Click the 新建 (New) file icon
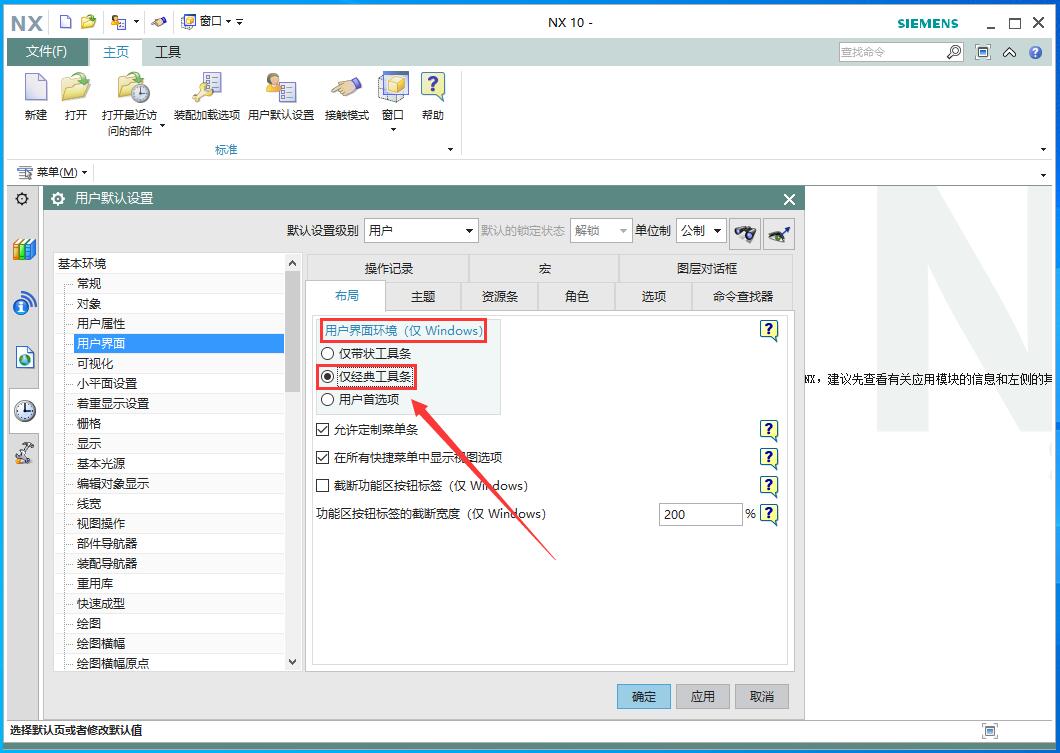This screenshot has height=753, width=1060. pyautogui.click(x=36, y=90)
